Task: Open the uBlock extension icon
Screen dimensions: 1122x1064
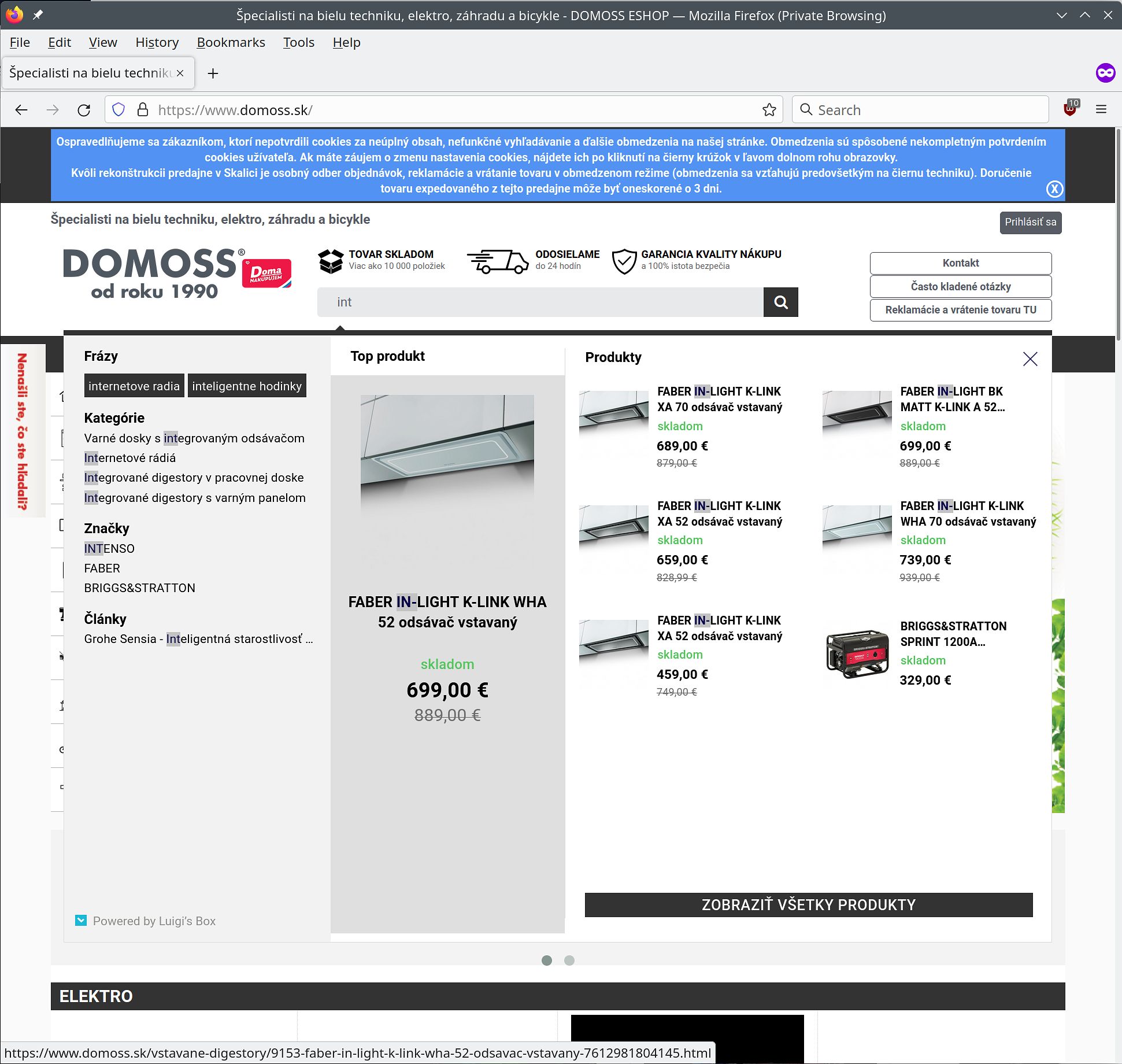Action: pyautogui.click(x=1071, y=108)
